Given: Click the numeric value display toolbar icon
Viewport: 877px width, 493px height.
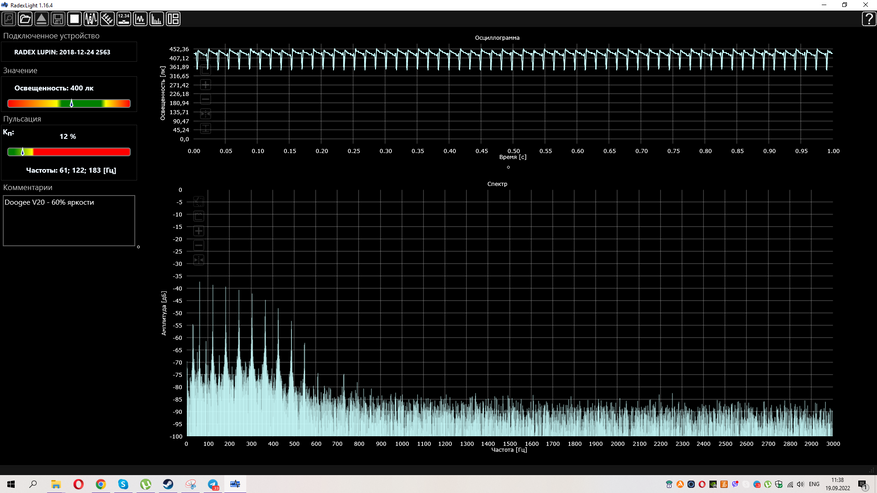Looking at the screenshot, I should [123, 19].
